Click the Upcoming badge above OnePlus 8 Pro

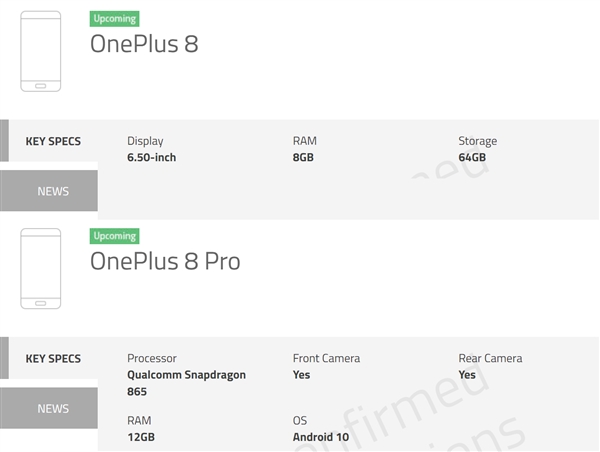(114, 236)
